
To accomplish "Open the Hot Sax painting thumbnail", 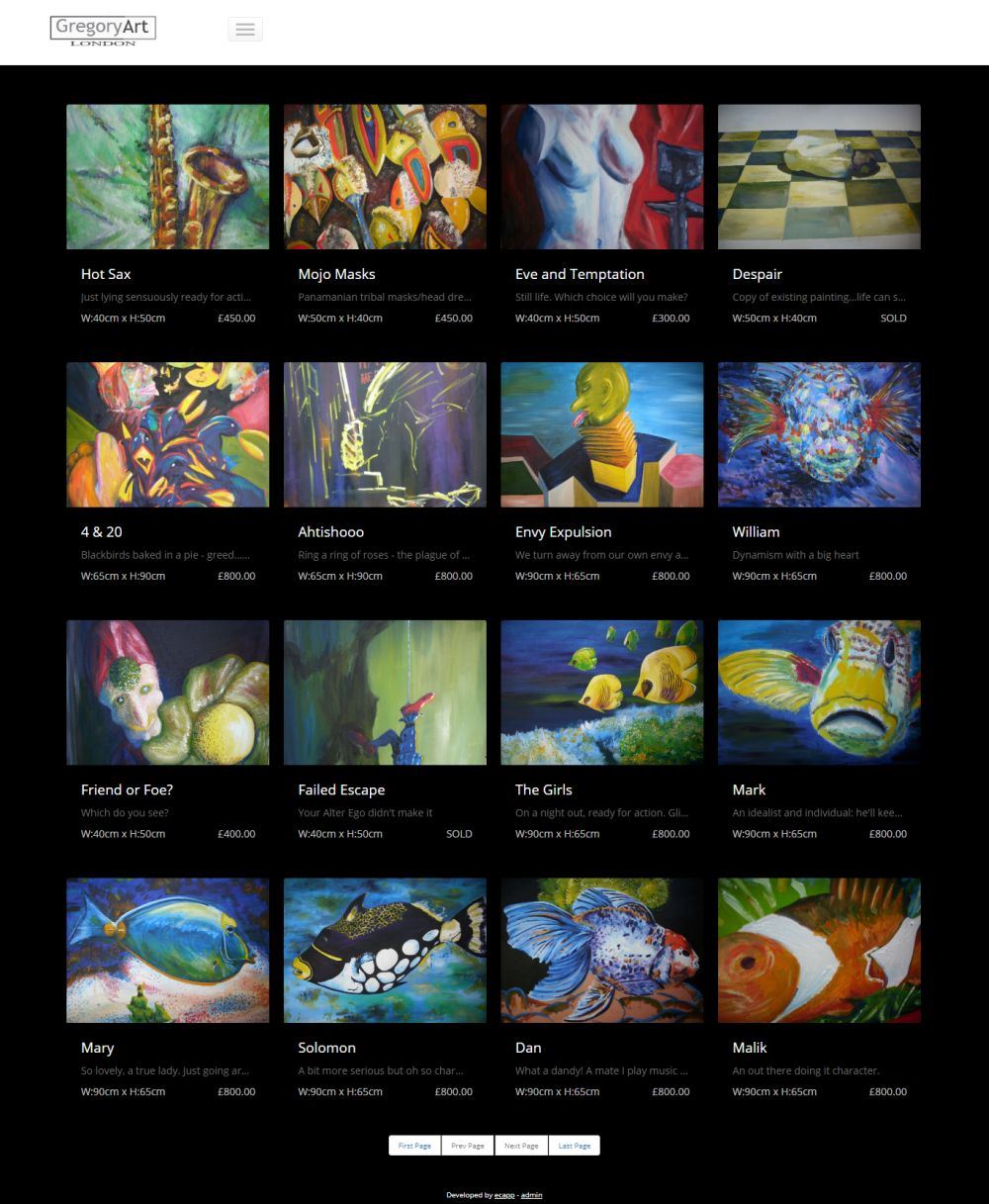I will (167, 177).
